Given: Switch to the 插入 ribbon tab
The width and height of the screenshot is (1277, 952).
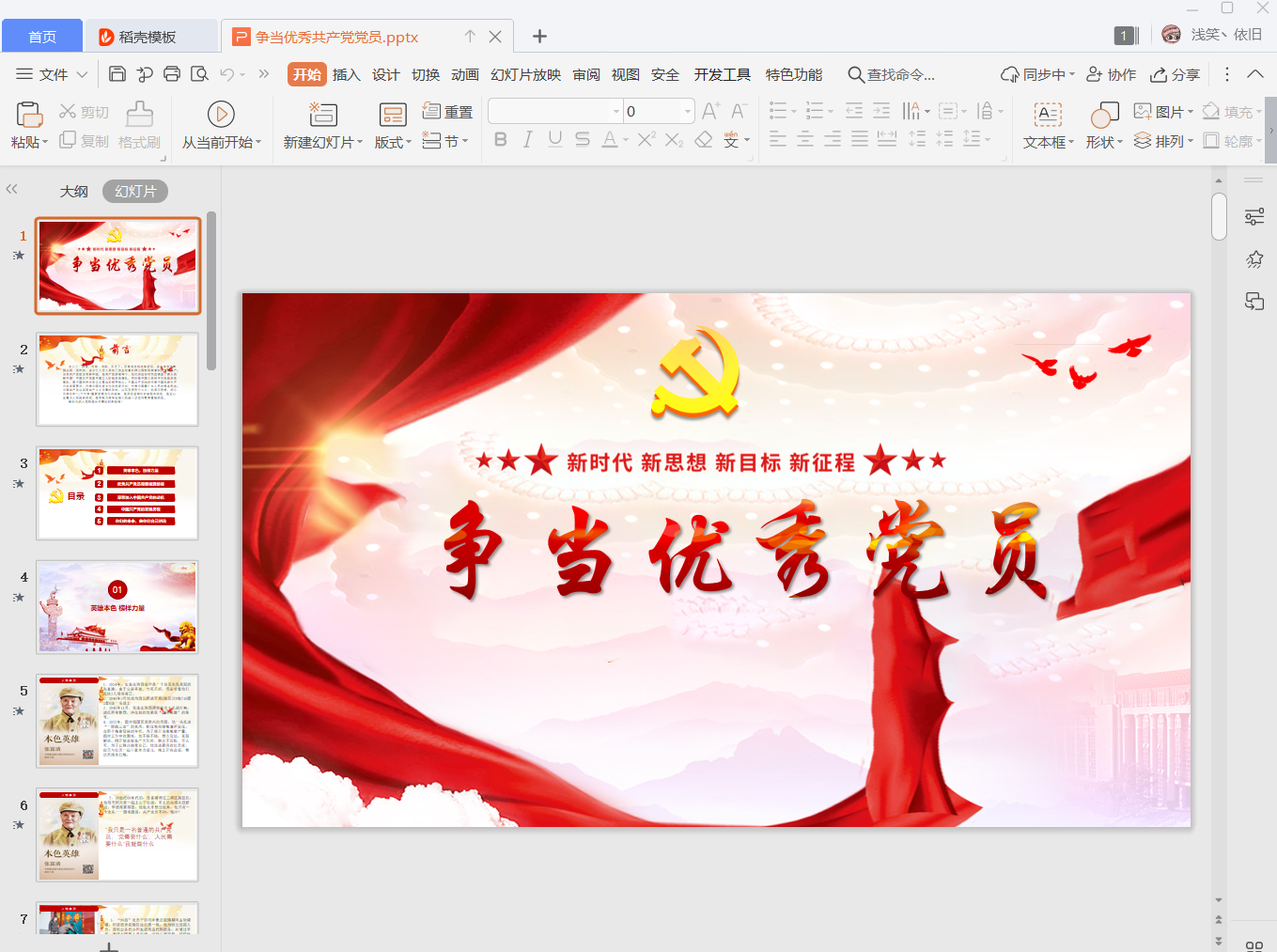Looking at the screenshot, I should 346,74.
